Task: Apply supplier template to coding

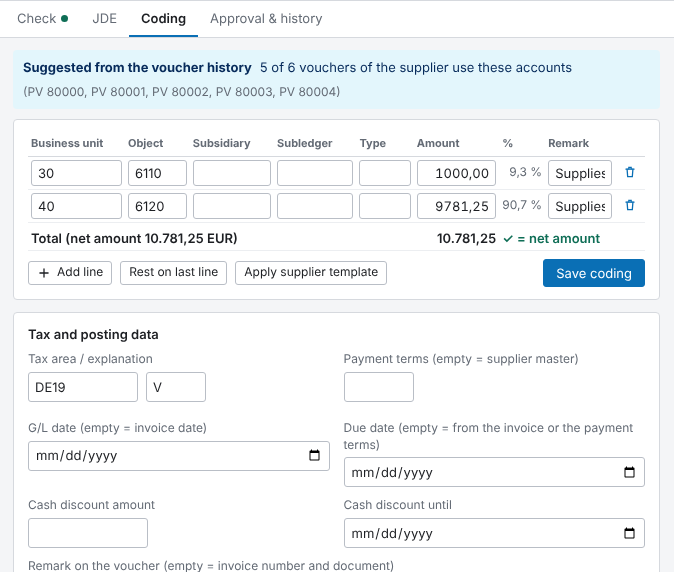Action: pos(311,272)
